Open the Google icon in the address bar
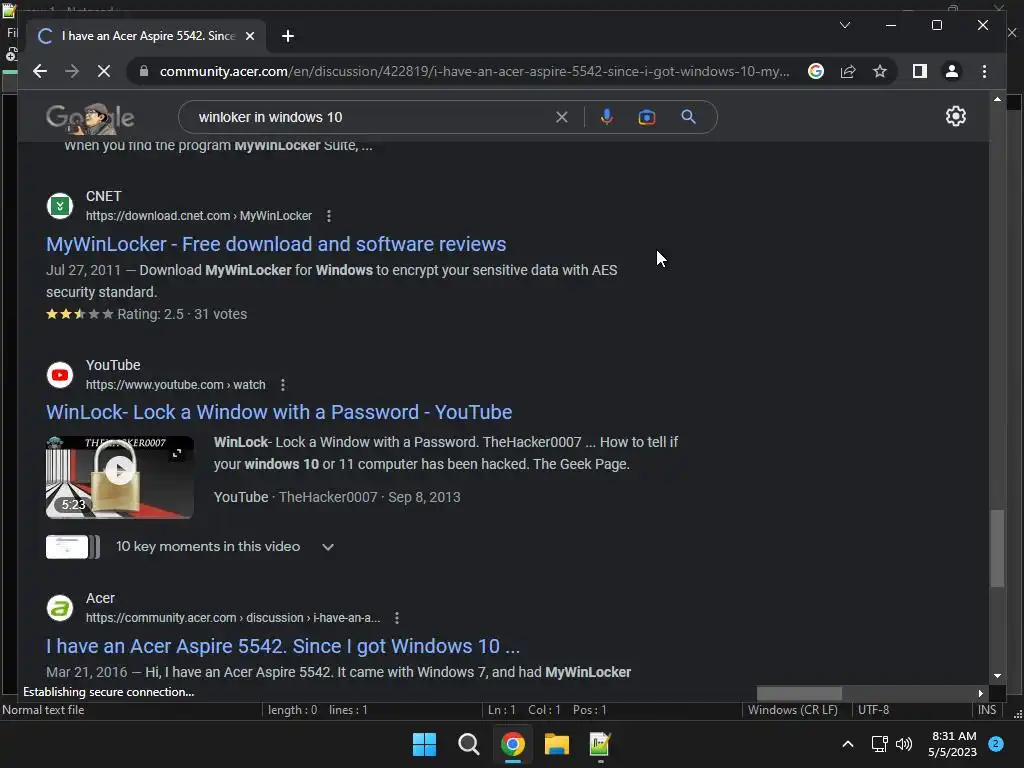 pyautogui.click(x=816, y=71)
